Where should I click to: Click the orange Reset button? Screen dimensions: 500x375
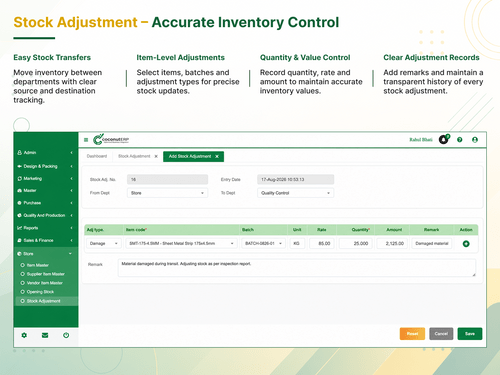[x=412, y=334]
